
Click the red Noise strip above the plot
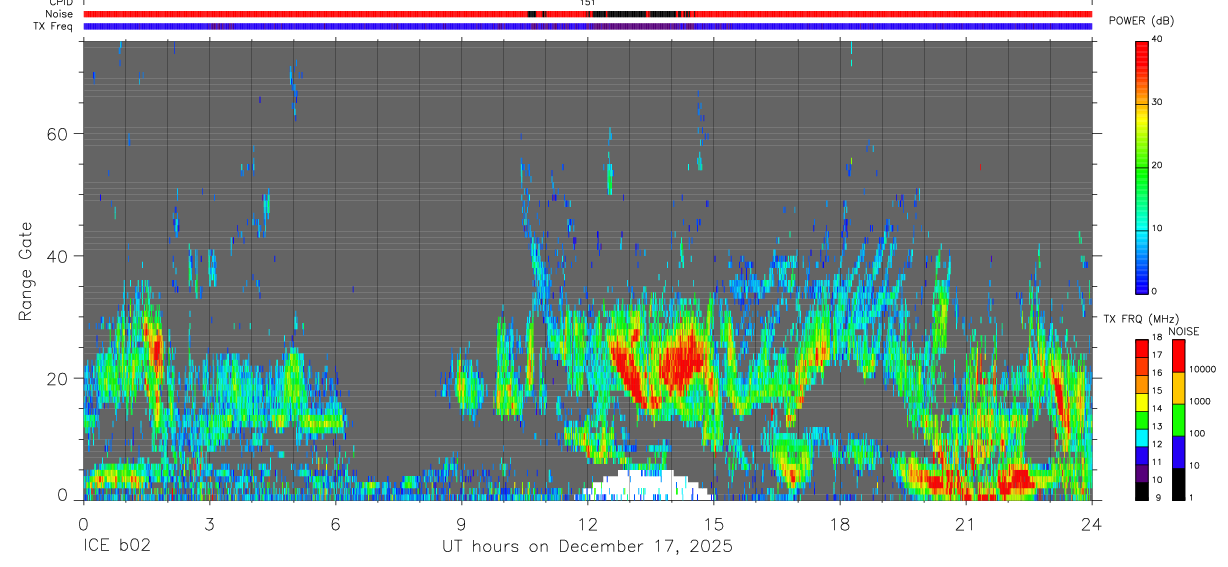[x=588, y=14]
